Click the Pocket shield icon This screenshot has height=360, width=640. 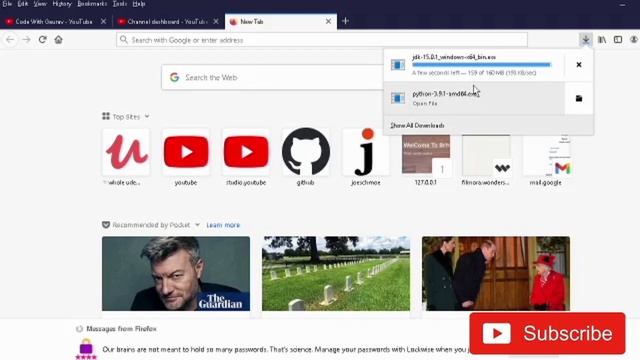(x=106, y=225)
